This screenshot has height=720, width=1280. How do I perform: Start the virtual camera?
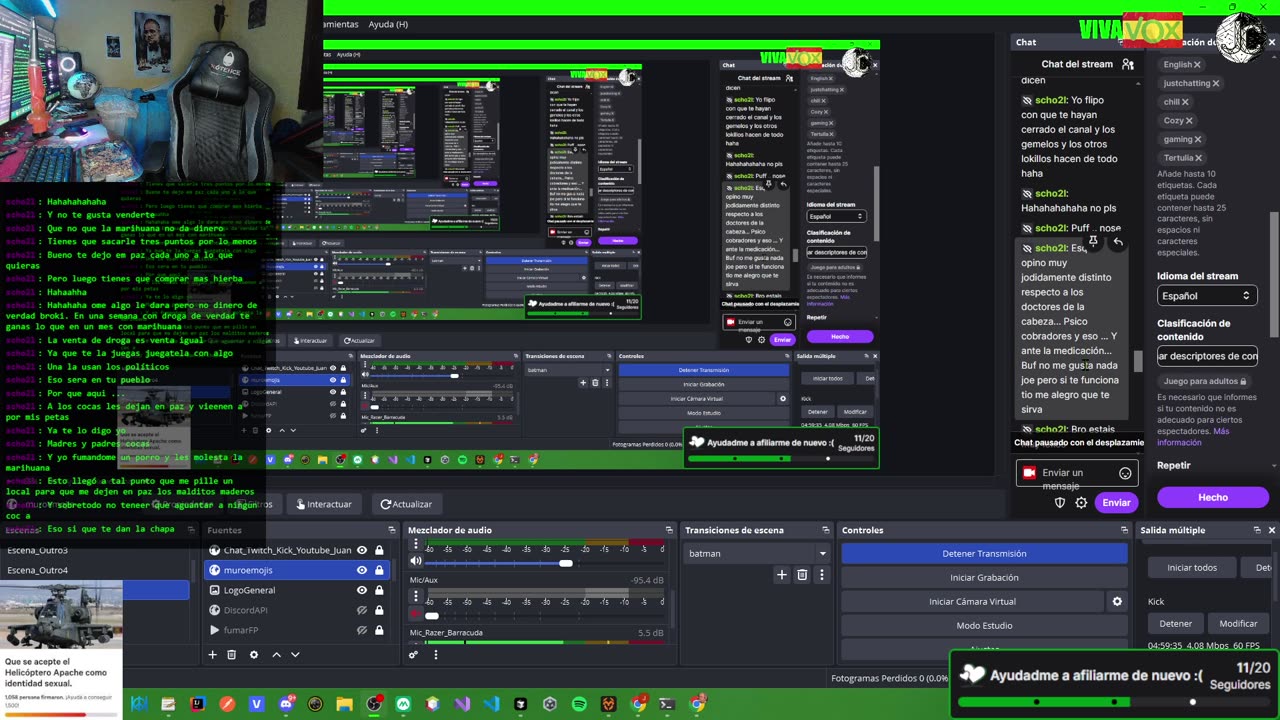(x=972, y=601)
